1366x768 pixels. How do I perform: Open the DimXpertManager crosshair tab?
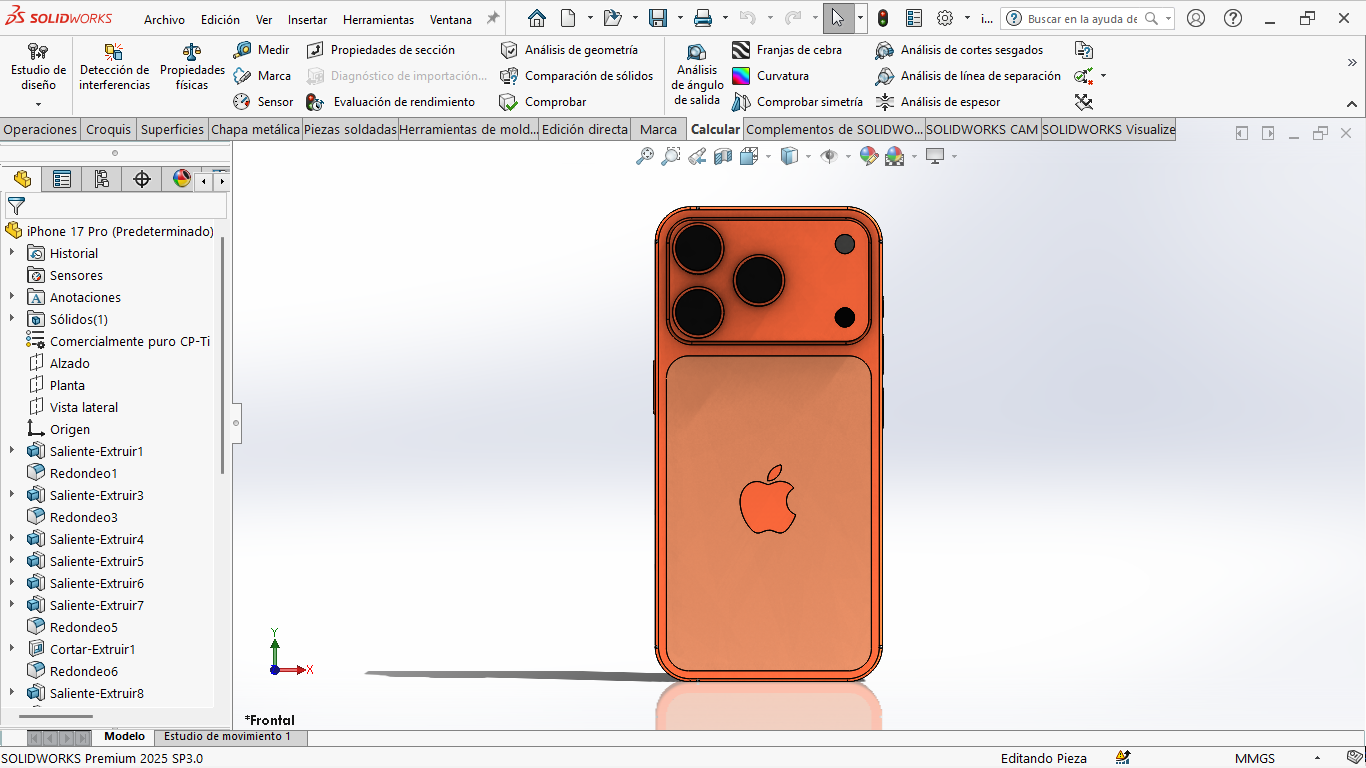142,179
